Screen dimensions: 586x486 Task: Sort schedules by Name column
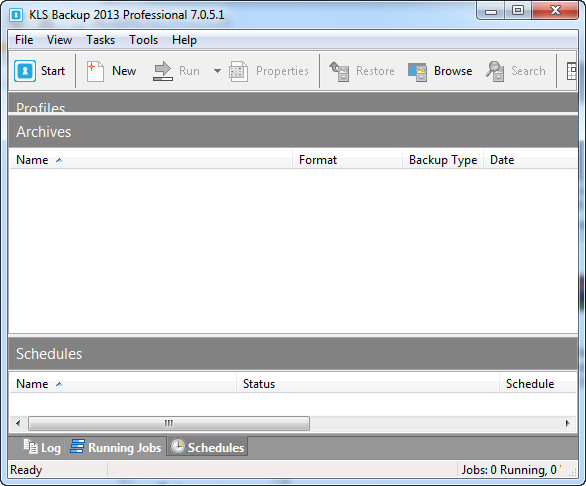tap(123, 384)
